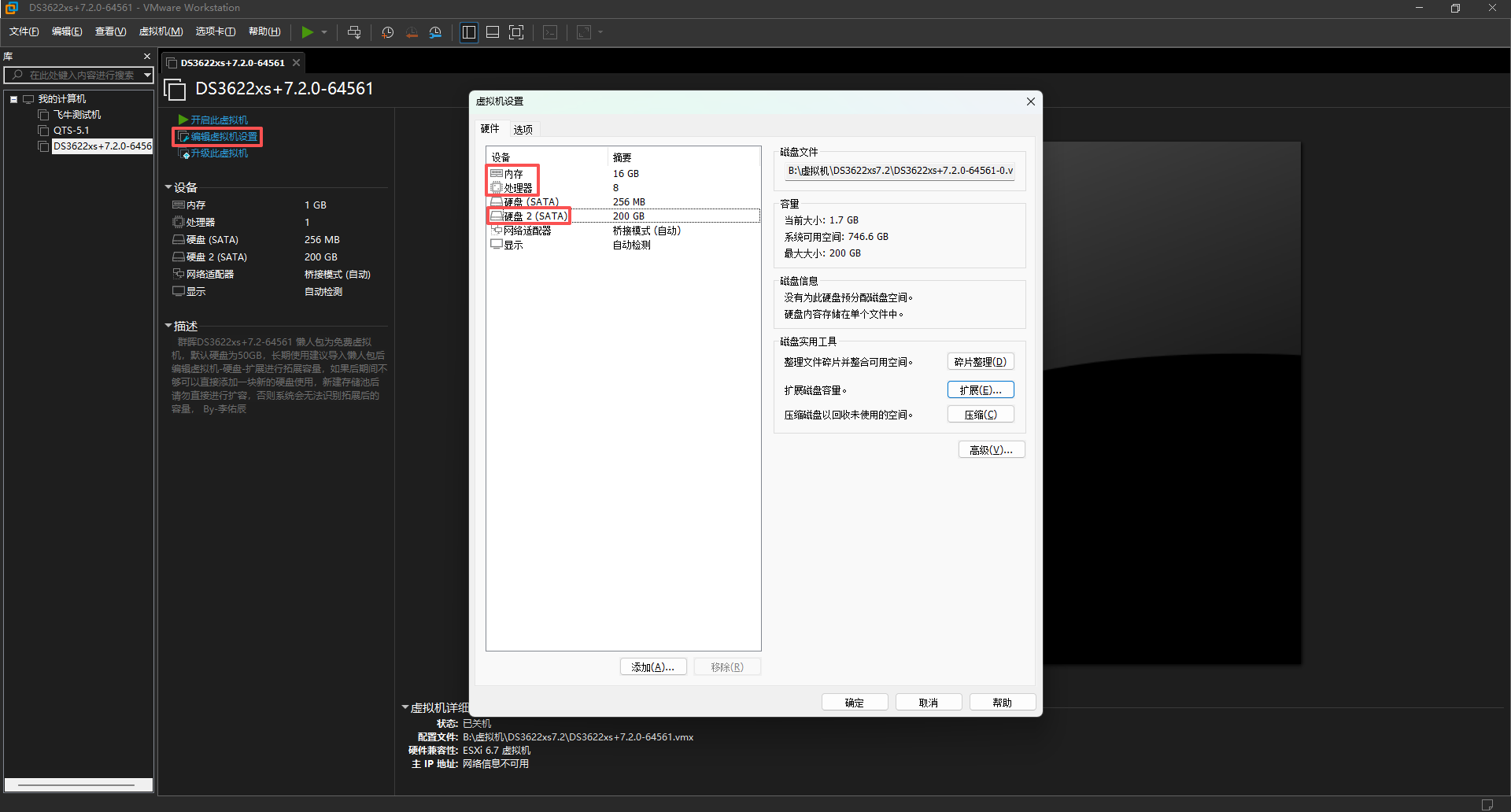The height and width of the screenshot is (812, 1511).
Task: Click the 开启此虚拟机 link
Action: point(219,120)
